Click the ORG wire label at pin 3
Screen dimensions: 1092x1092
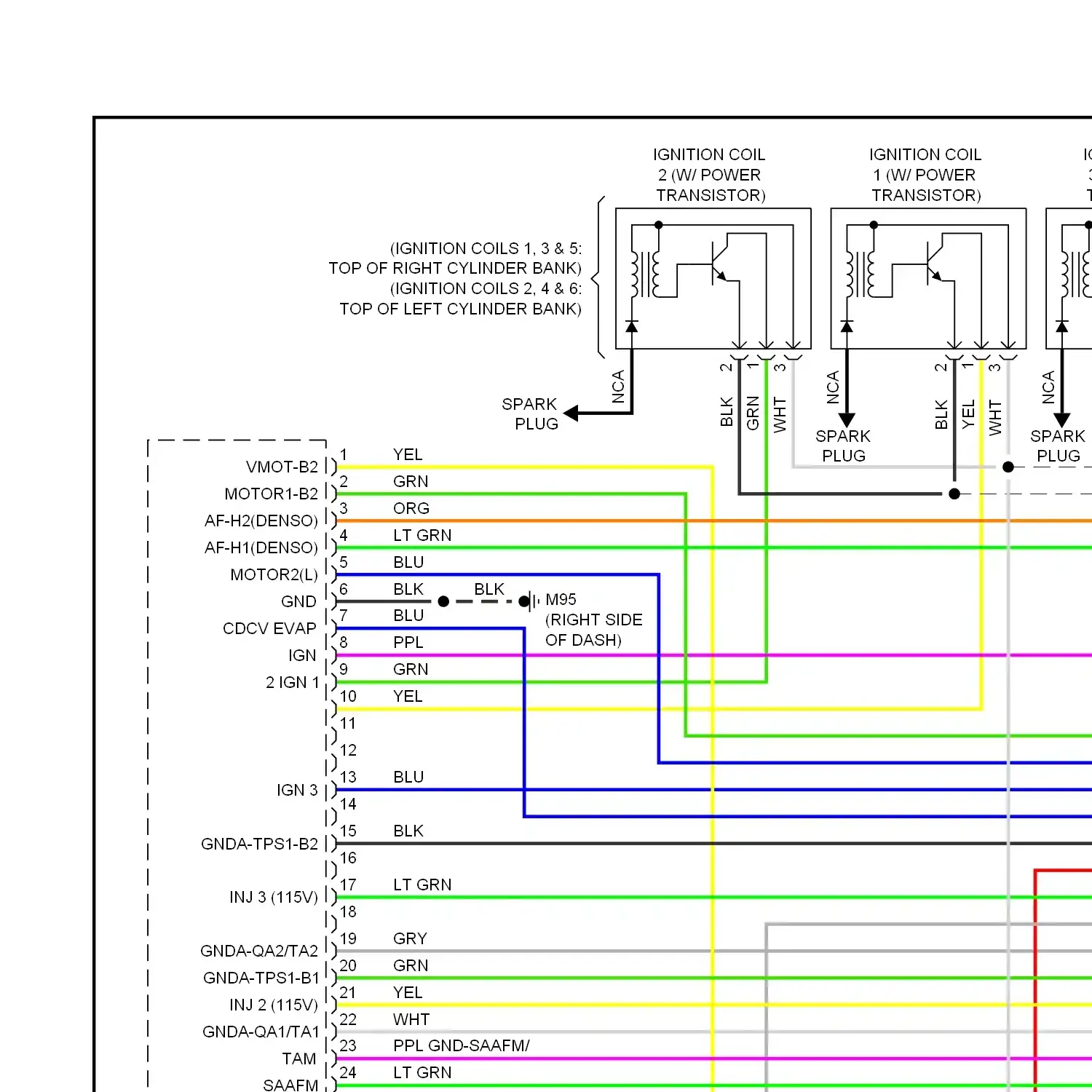pos(411,508)
